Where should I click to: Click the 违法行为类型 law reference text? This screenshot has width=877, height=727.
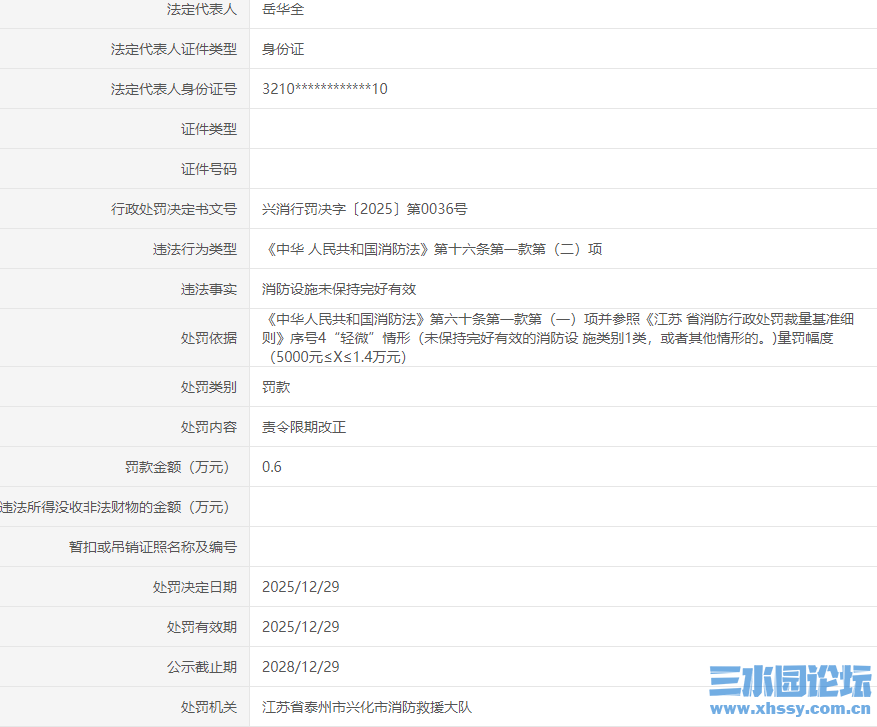pos(432,249)
